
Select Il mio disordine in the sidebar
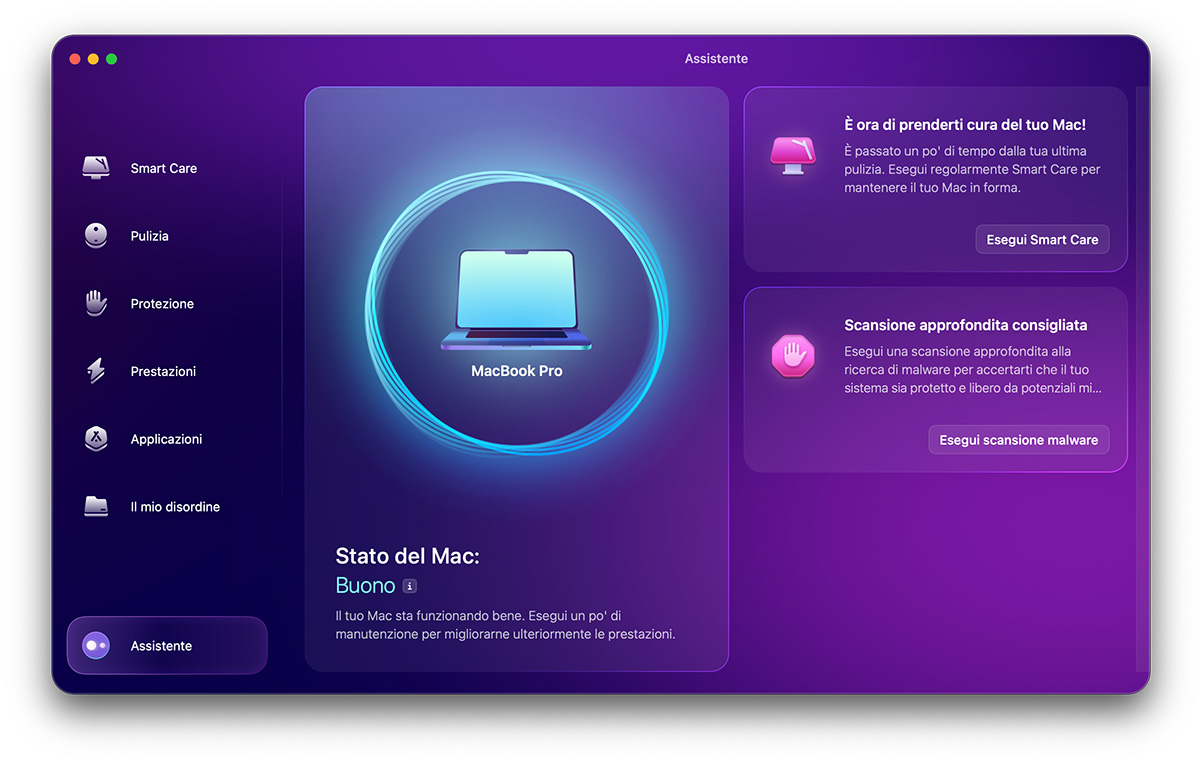pos(167,507)
